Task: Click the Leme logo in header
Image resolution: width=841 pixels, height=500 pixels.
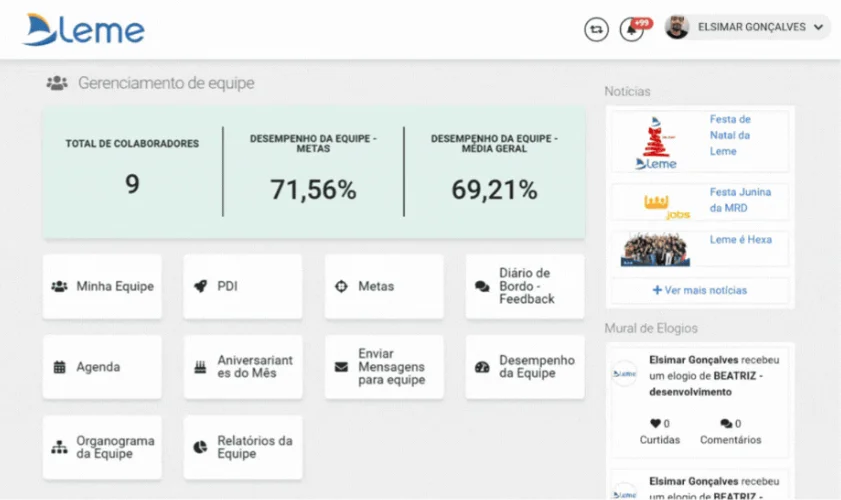Action: pyautogui.click(x=84, y=30)
